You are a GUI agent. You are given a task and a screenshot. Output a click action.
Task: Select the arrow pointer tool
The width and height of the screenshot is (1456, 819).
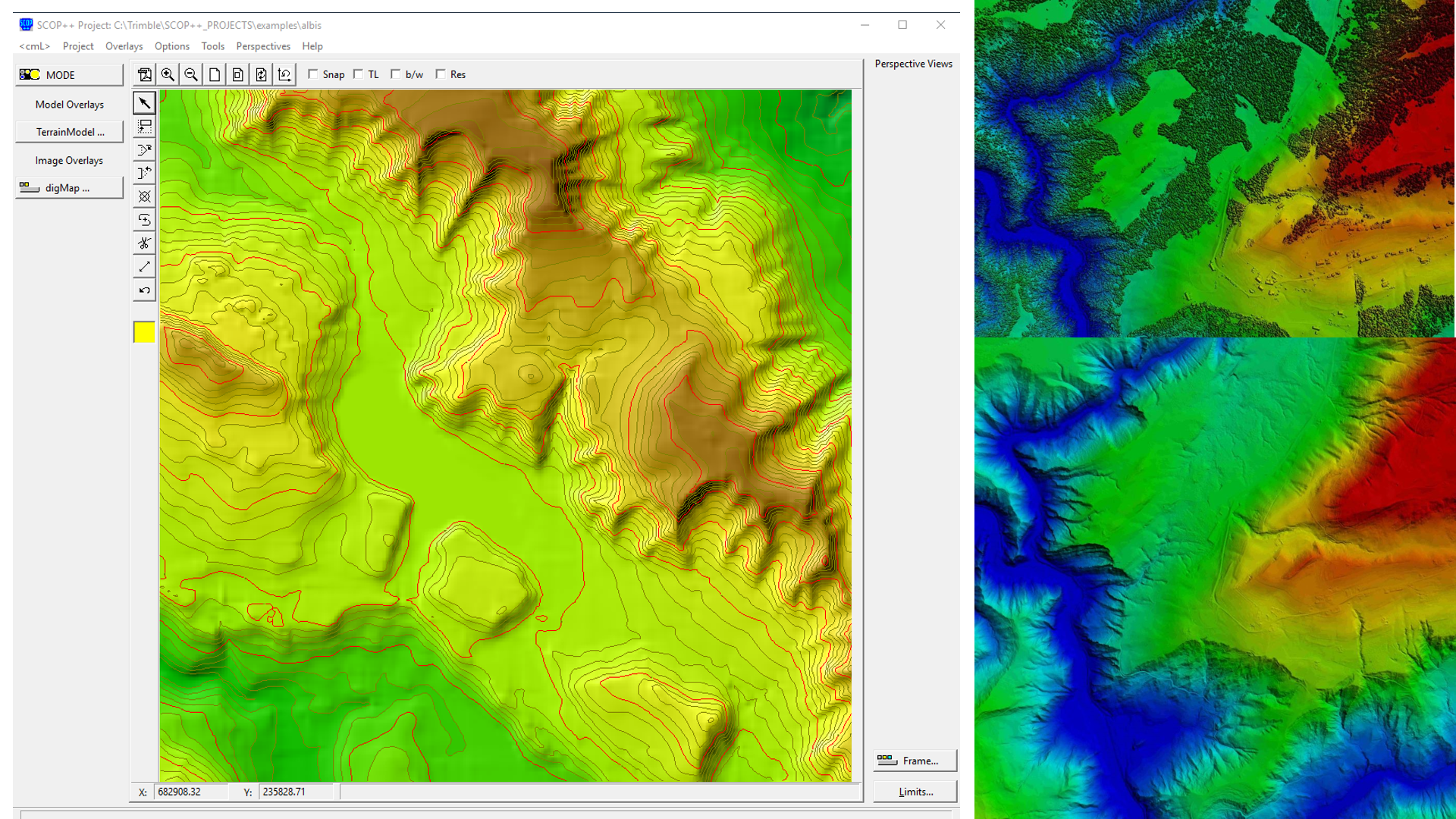coord(144,103)
